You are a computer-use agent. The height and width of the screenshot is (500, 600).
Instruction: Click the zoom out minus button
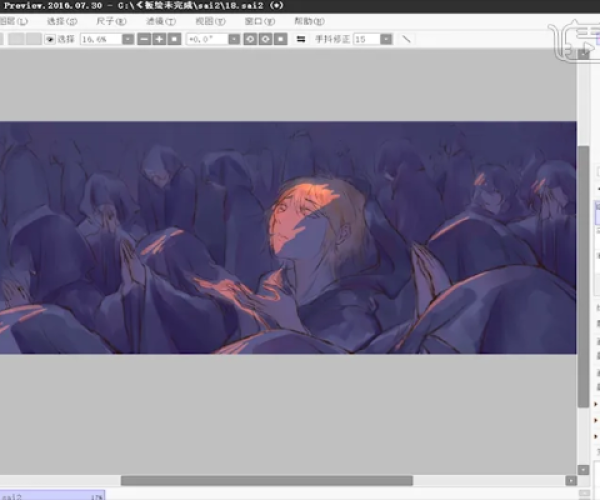click(x=145, y=39)
